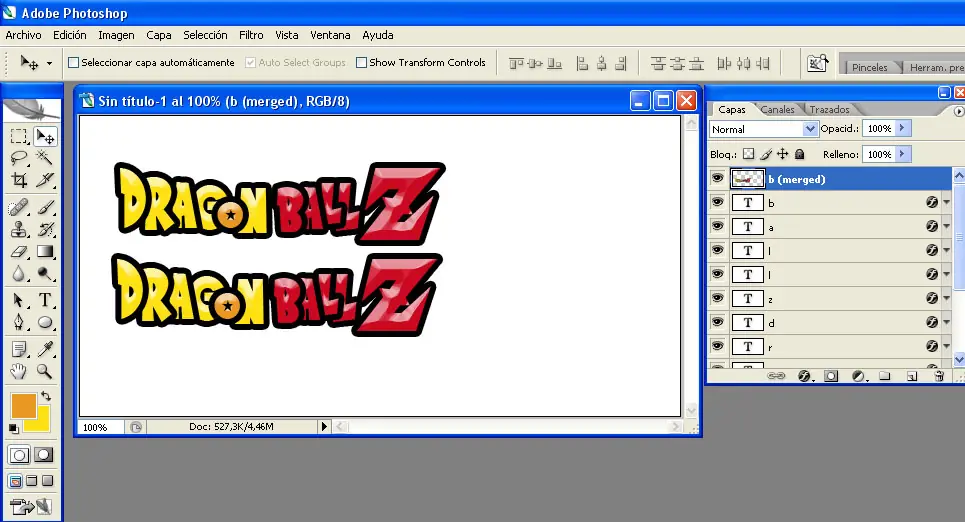
Task: Enable Seleccionar capa automáticamente checkbox
Action: point(73,62)
